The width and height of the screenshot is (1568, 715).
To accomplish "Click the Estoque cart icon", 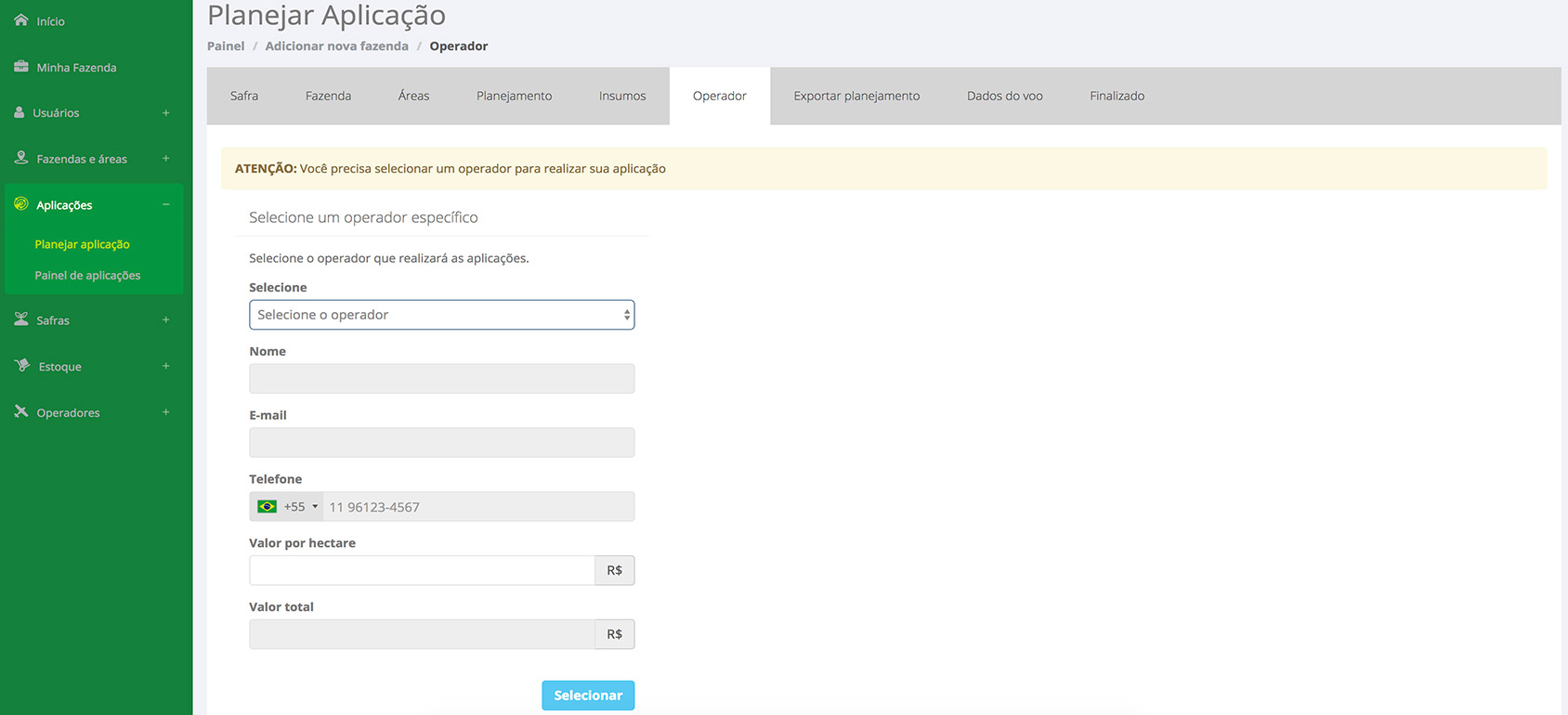I will [22, 366].
